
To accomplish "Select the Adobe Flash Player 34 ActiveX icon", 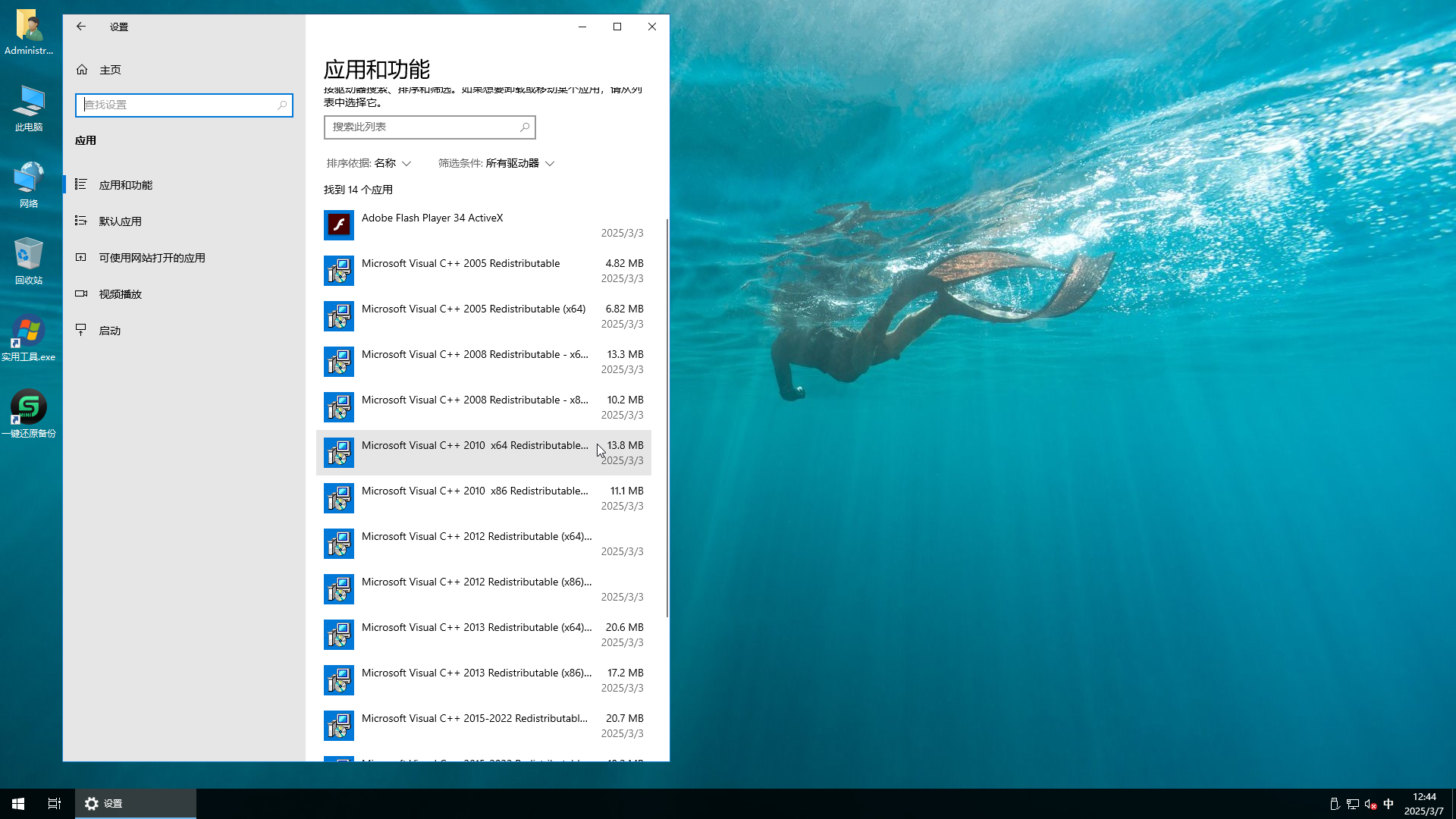I will point(339,225).
